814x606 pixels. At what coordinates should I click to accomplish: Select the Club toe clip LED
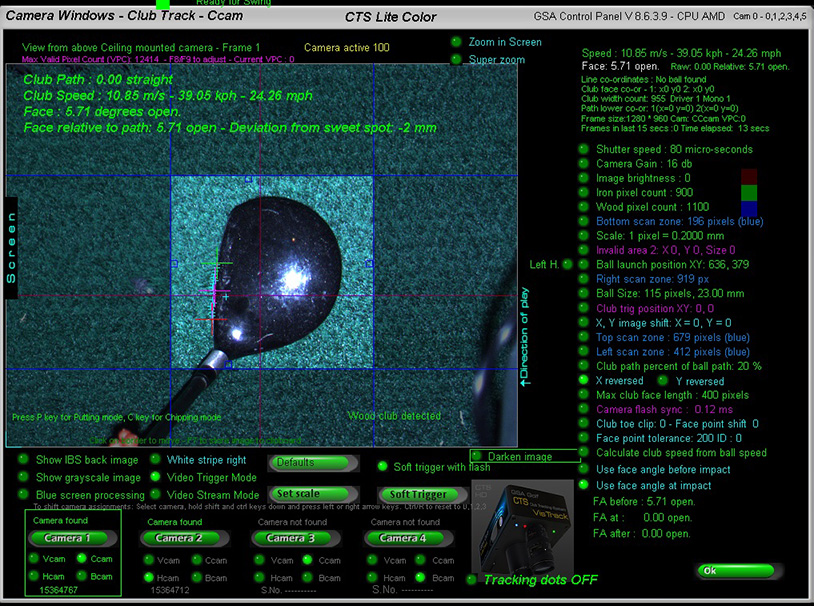(584, 423)
